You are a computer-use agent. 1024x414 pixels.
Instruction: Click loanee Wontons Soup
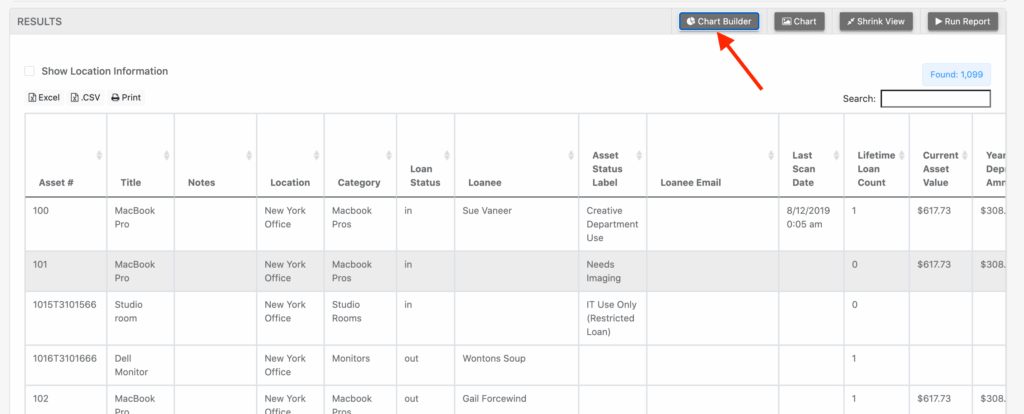click(x=494, y=358)
